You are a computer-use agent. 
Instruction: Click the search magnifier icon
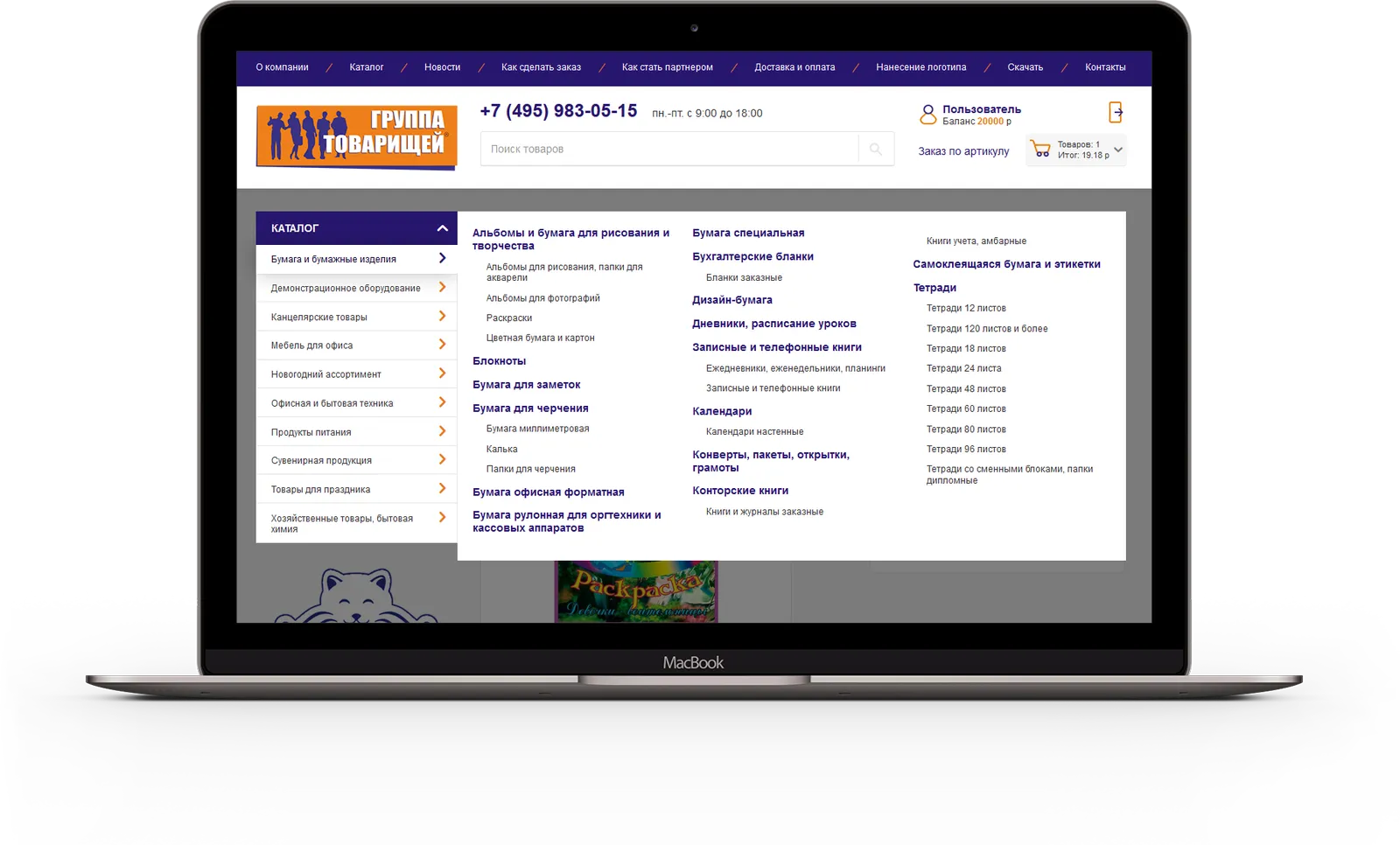pos(875,150)
